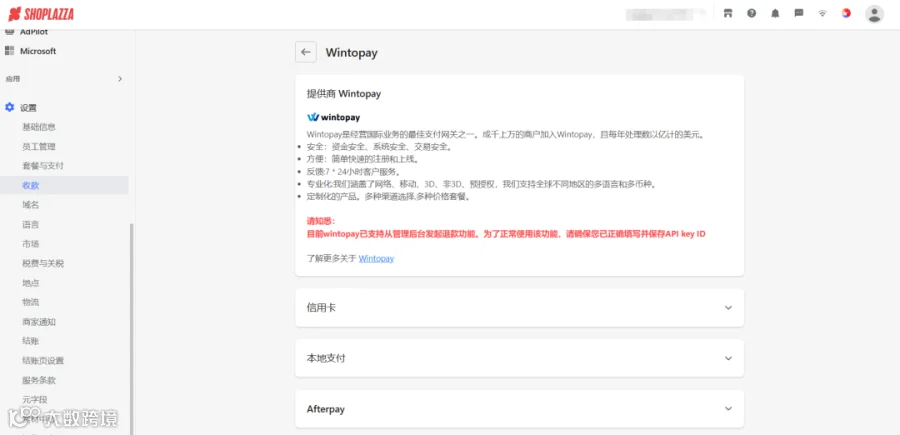
Task: Open 税费与关税 settings page
Action: tap(43, 263)
